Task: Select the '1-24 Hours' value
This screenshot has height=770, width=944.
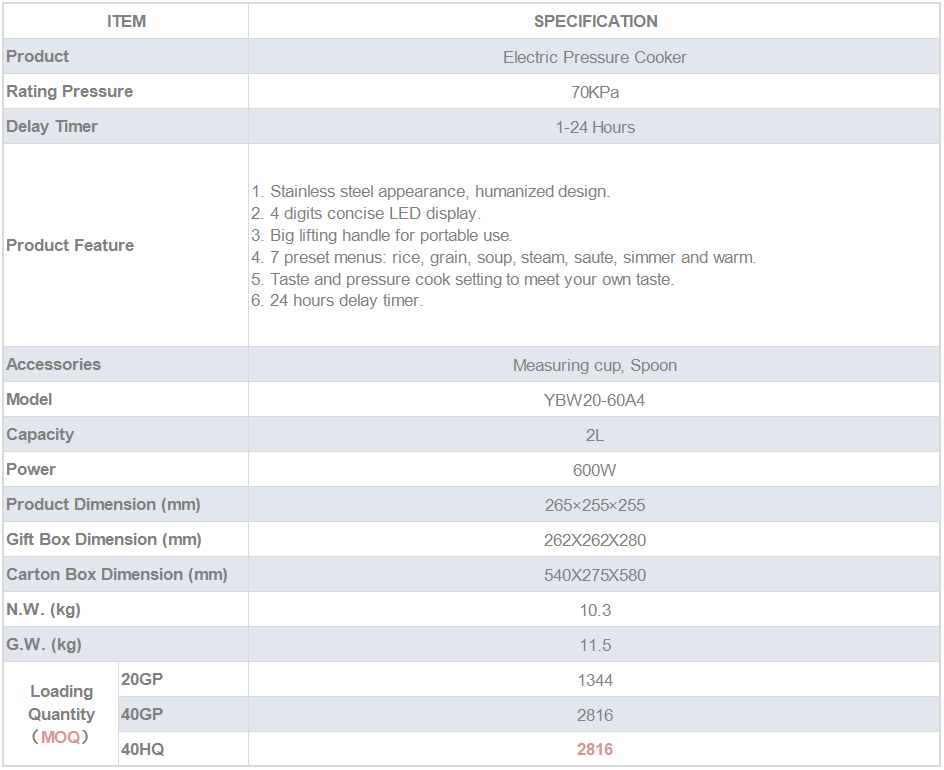Action: pos(595,128)
